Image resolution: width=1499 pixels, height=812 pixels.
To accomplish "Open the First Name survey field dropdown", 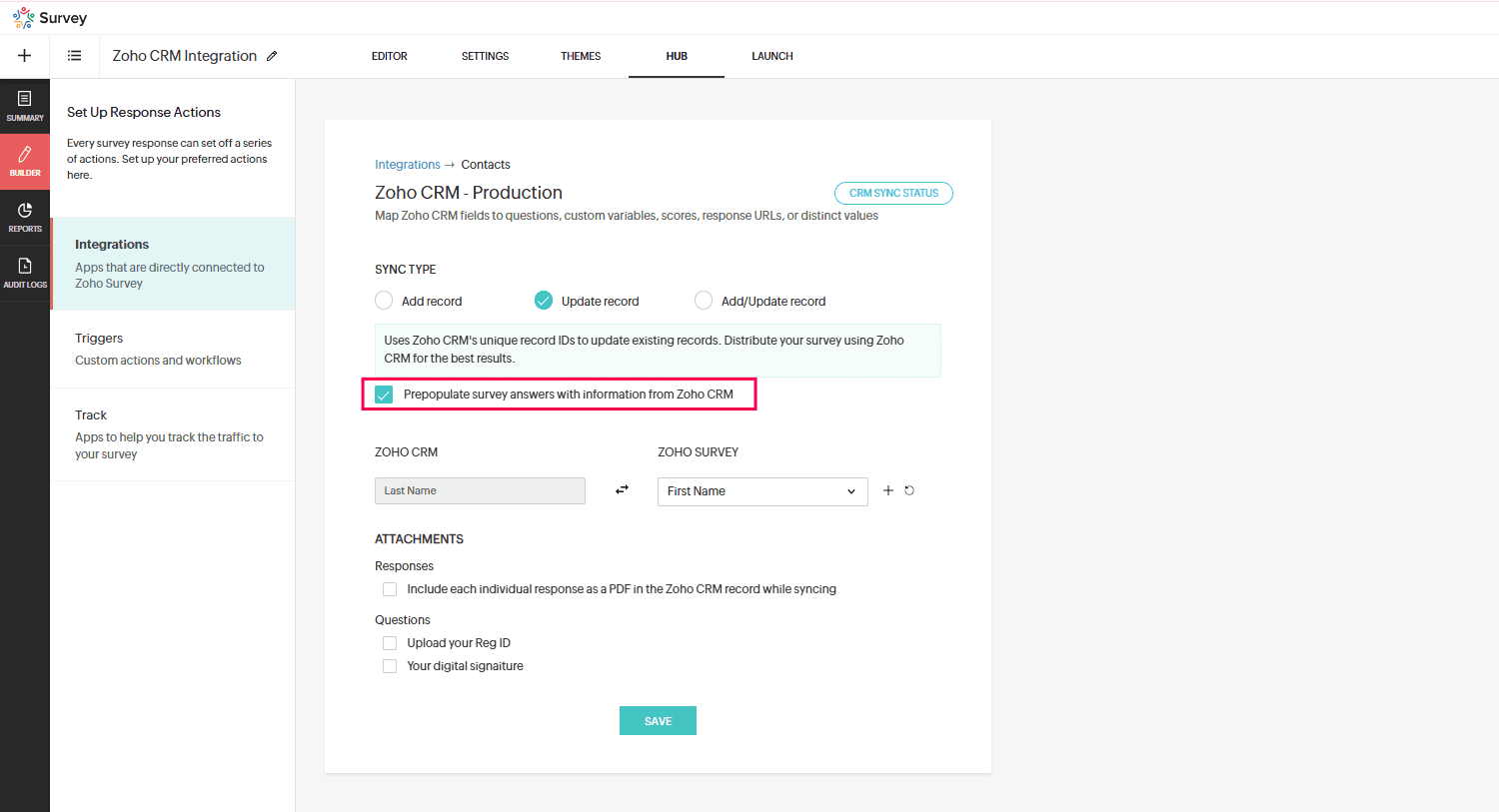I will 762,491.
